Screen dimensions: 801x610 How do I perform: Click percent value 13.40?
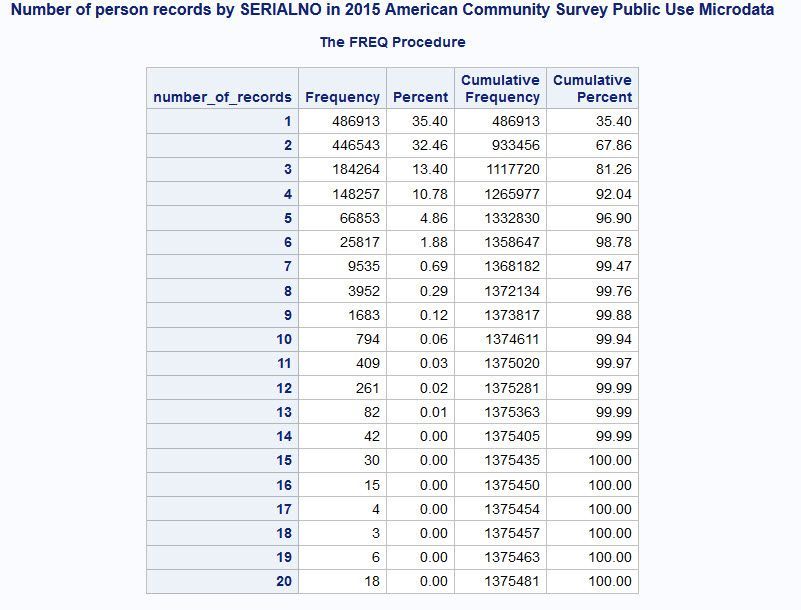point(430,169)
